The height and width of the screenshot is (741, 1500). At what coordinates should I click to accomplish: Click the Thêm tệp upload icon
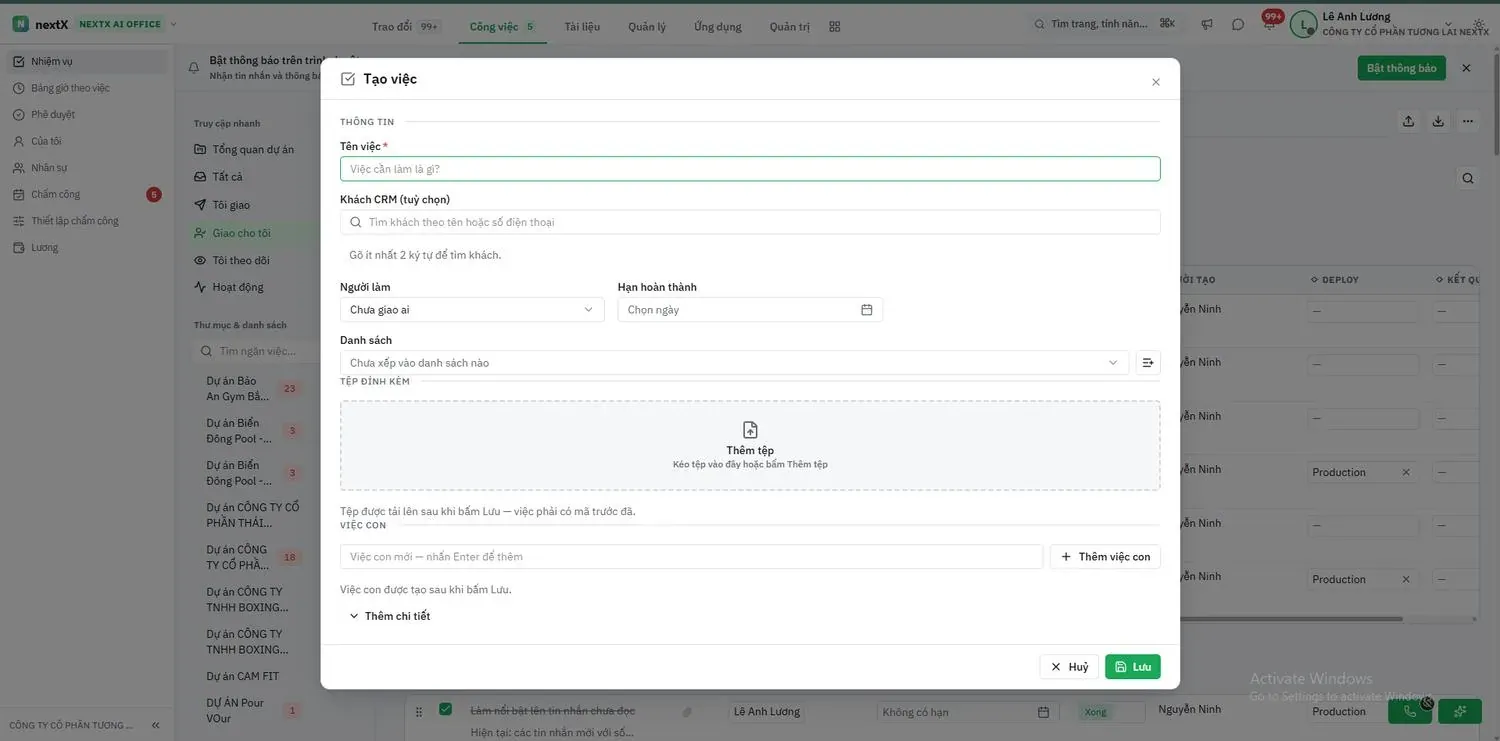tap(750, 430)
